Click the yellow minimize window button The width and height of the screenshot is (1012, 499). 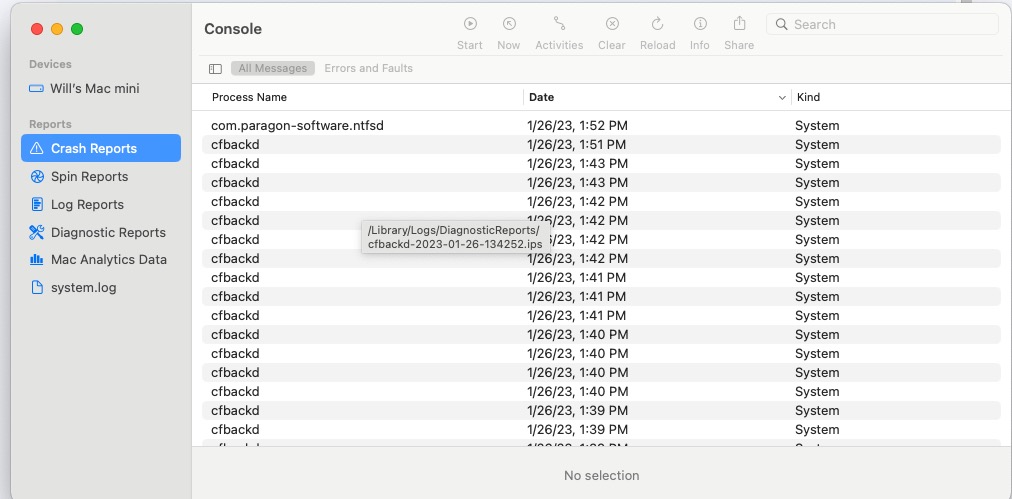tap(57, 29)
